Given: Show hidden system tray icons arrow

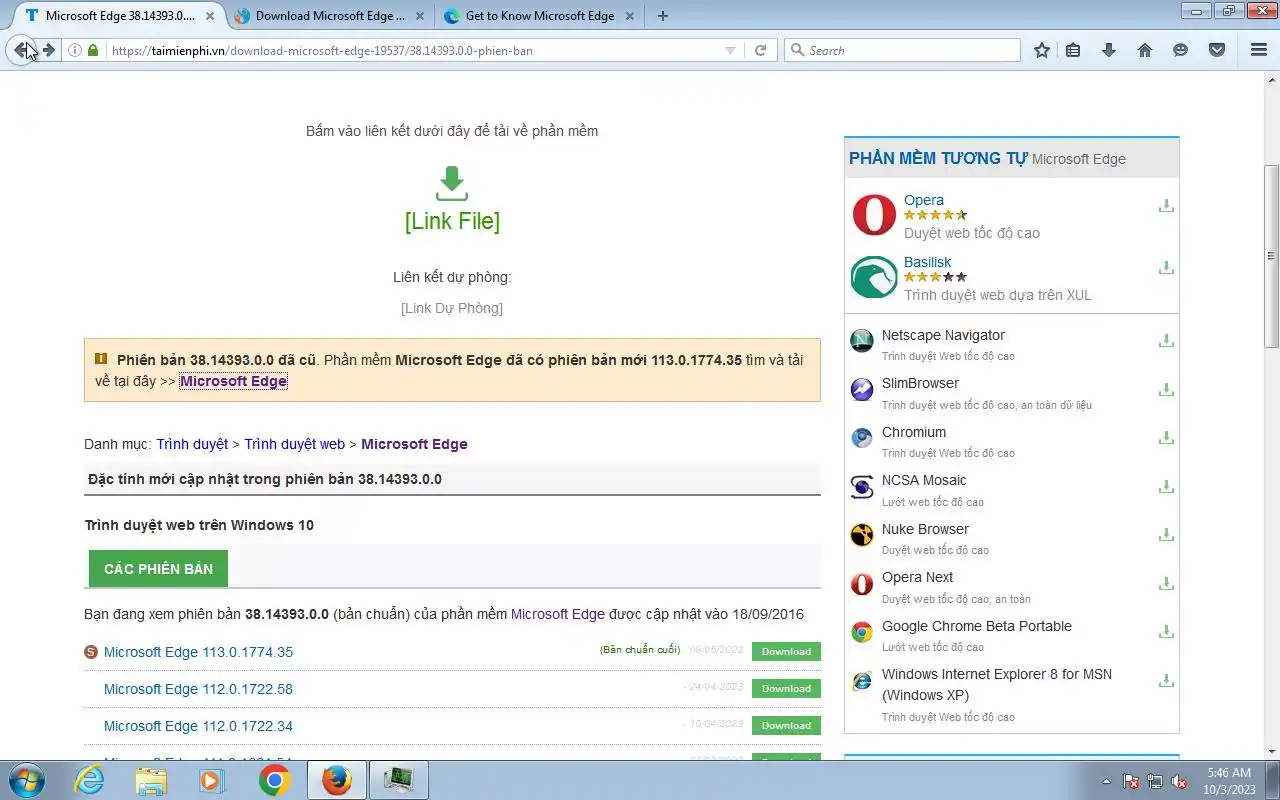Looking at the screenshot, I should pyautogui.click(x=1106, y=781).
